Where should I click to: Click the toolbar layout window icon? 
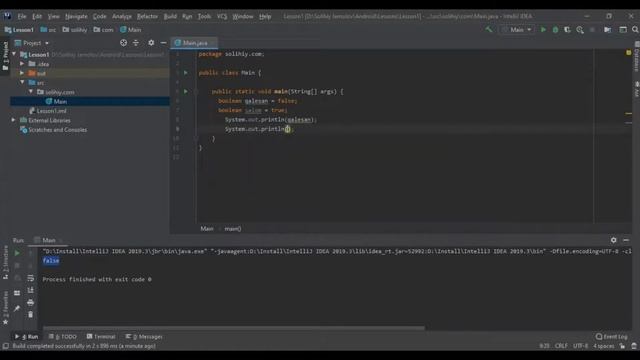click(x=623, y=29)
